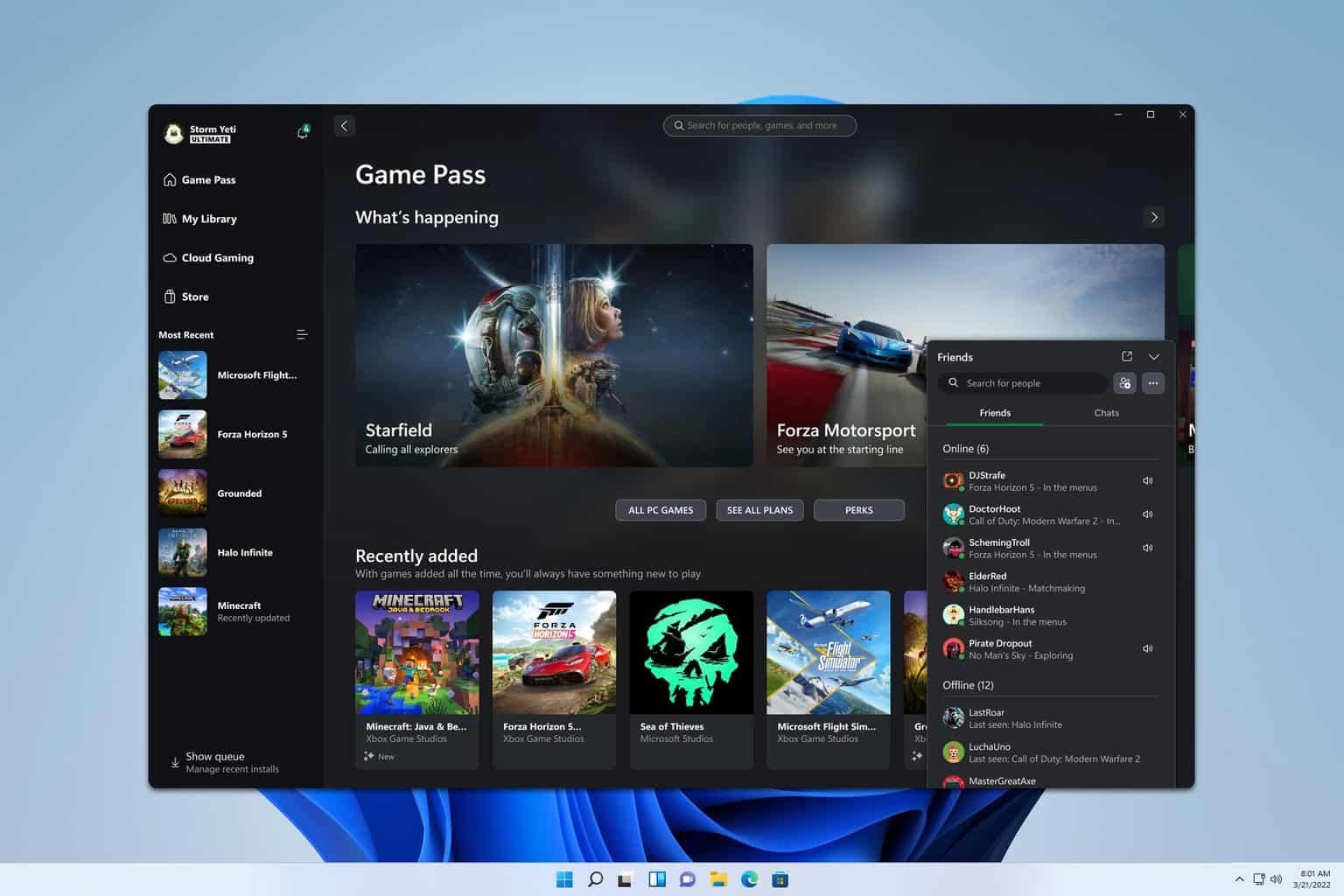The height and width of the screenshot is (896, 1344).
Task: Open My Library in the sidebar
Action: [199, 219]
